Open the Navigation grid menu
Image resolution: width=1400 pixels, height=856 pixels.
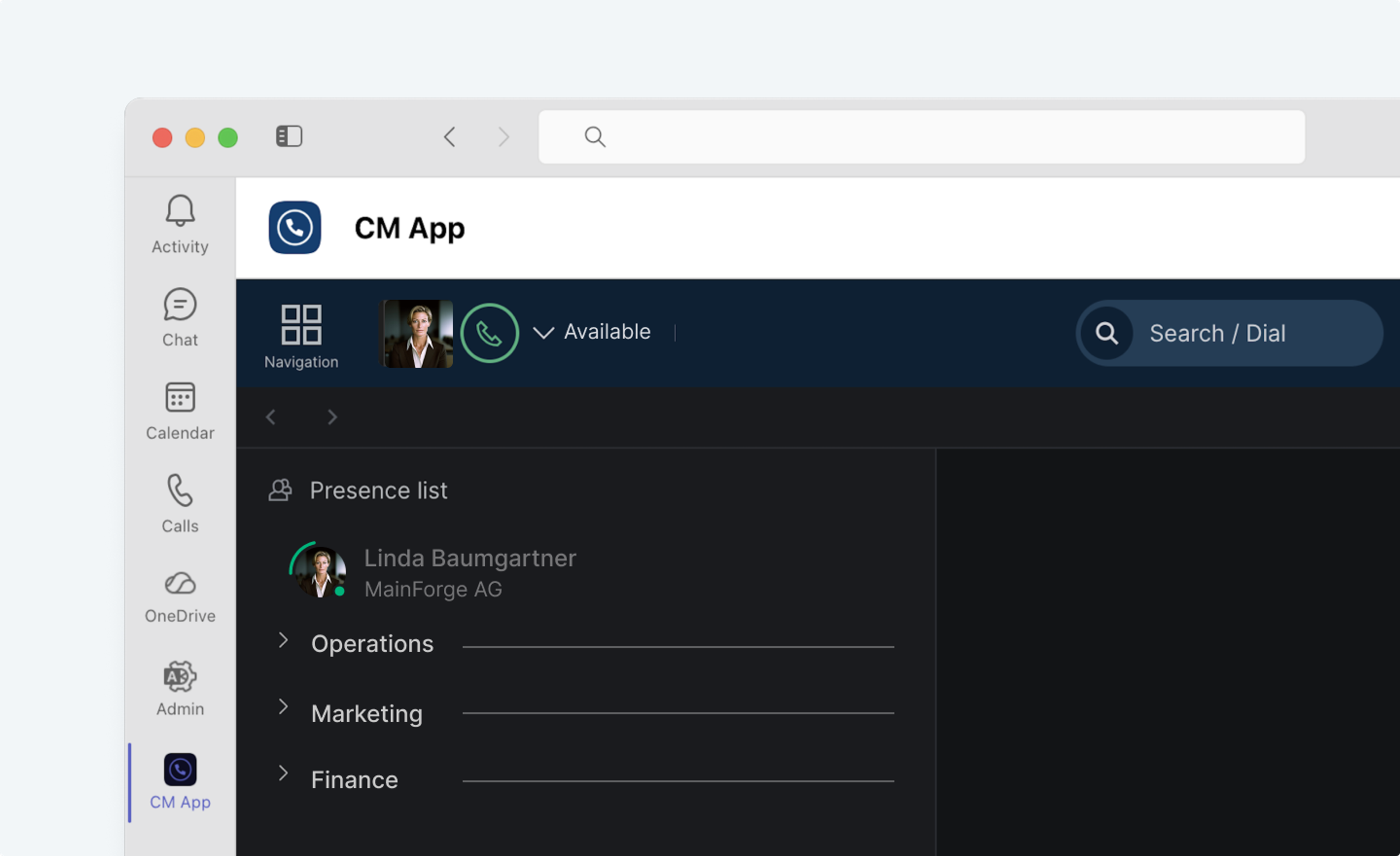click(x=301, y=337)
